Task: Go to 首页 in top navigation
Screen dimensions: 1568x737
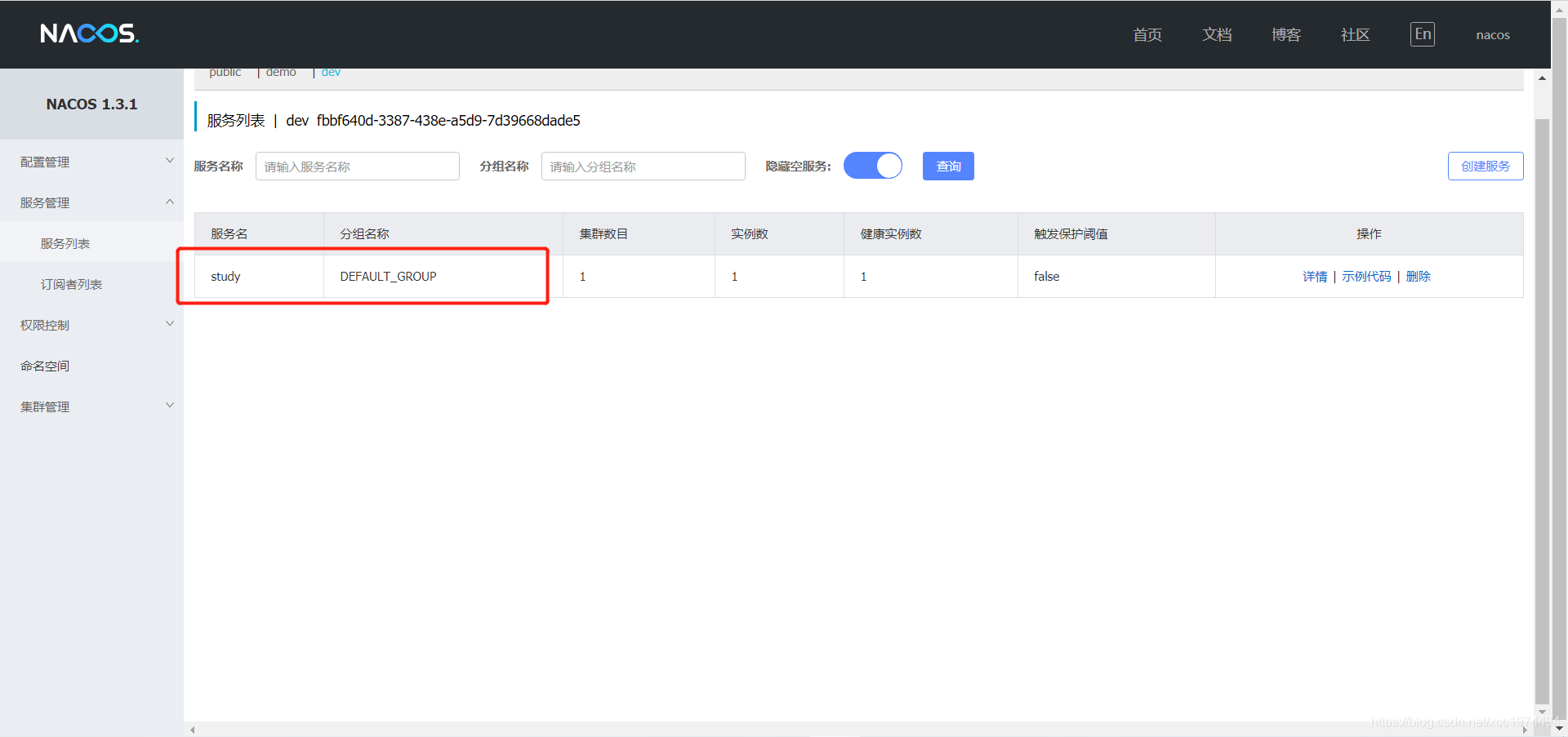Action: click(1147, 34)
